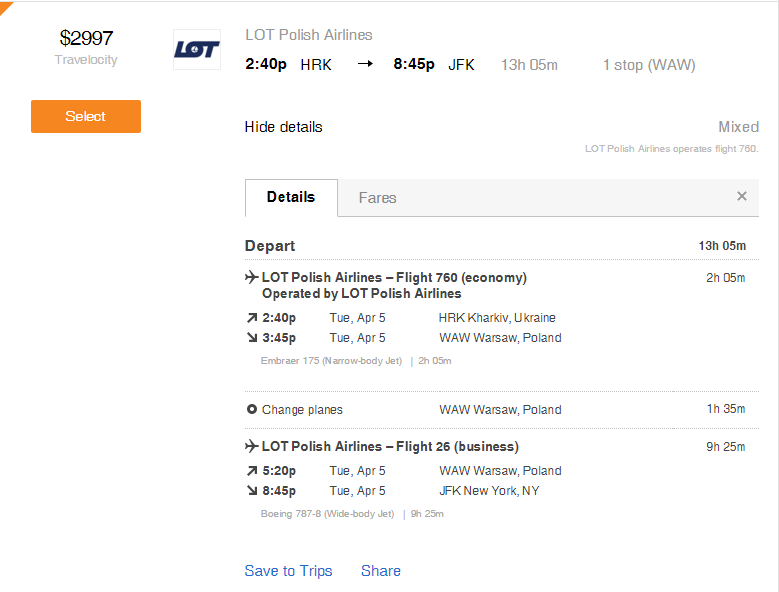Click the HRK to JFK route arrow
Image resolution: width=779 pixels, height=592 pixels.
[365, 65]
